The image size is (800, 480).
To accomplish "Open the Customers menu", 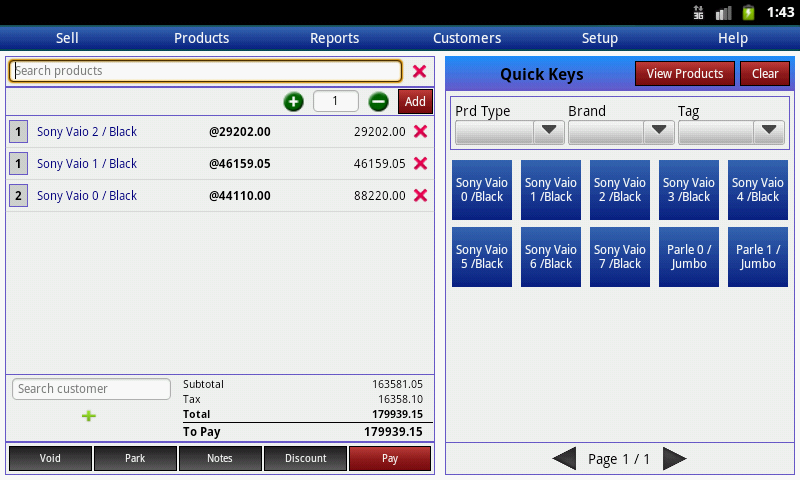I will tap(467, 38).
